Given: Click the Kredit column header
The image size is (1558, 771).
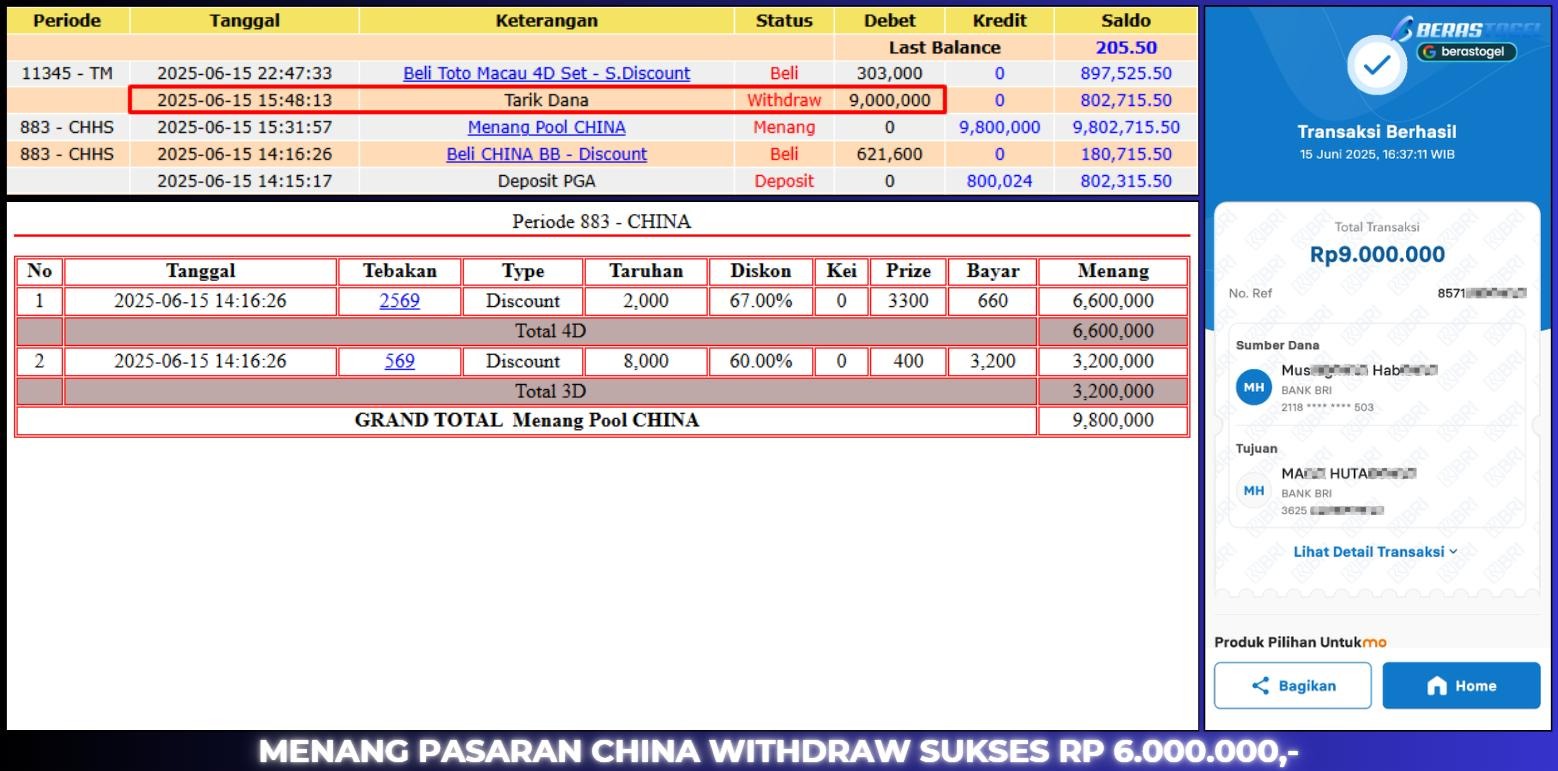Looking at the screenshot, I should [999, 20].
